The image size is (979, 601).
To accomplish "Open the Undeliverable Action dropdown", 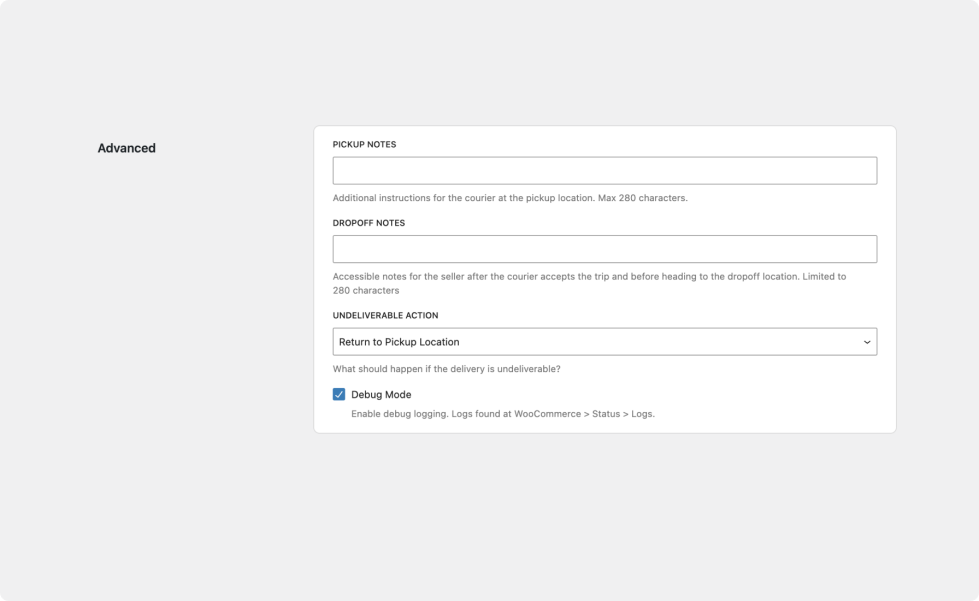I will [604, 342].
